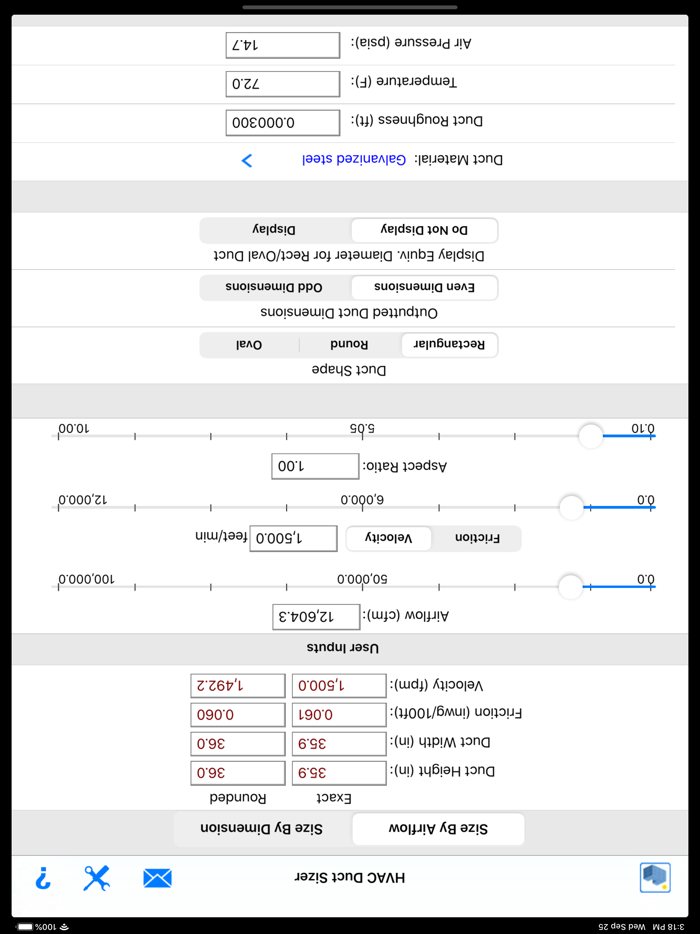Choose Rectangular duct shape
Screen dimensions: 700x934
click(x=450, y=345)
